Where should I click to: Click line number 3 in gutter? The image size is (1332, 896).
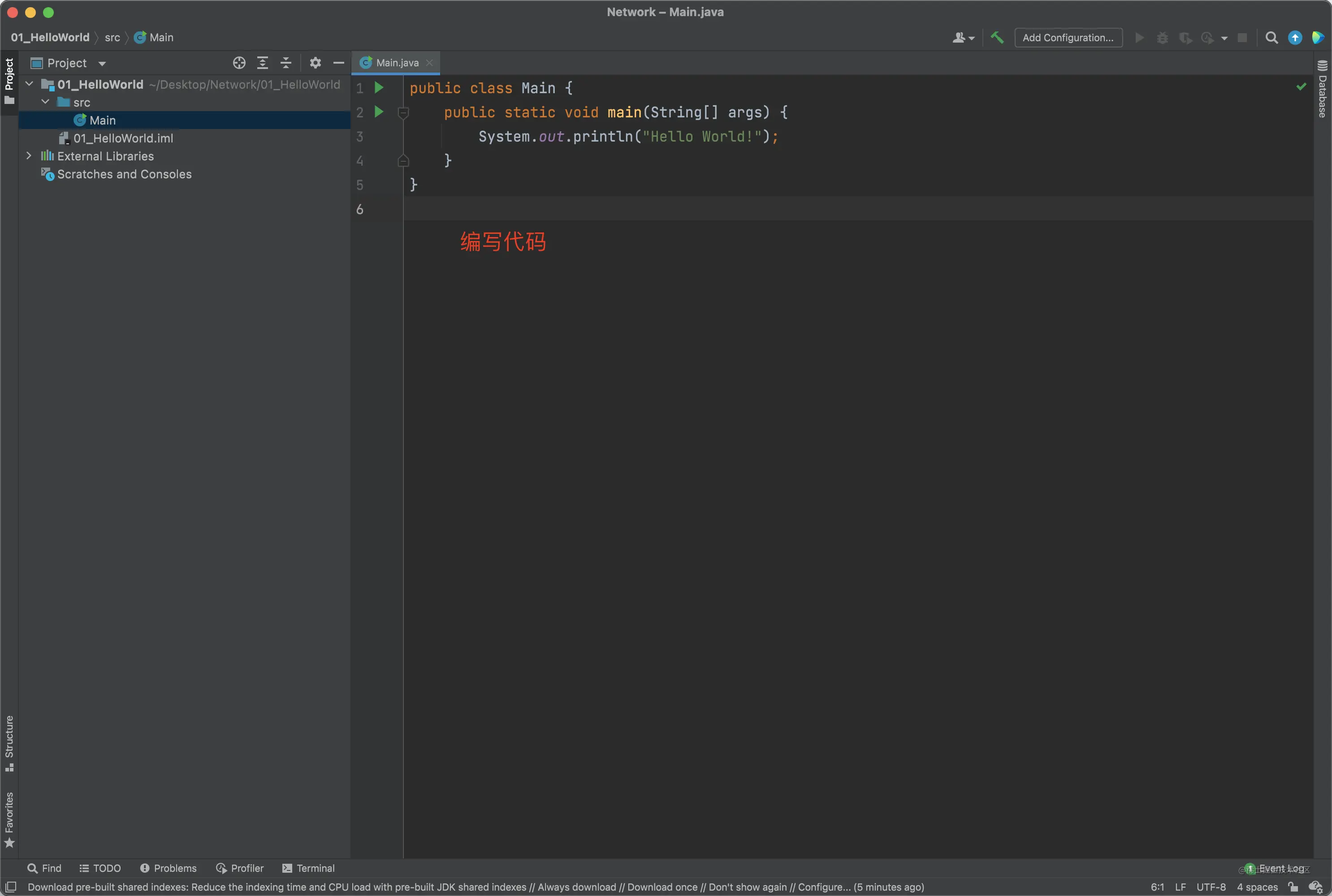click(x=359, y=137)
